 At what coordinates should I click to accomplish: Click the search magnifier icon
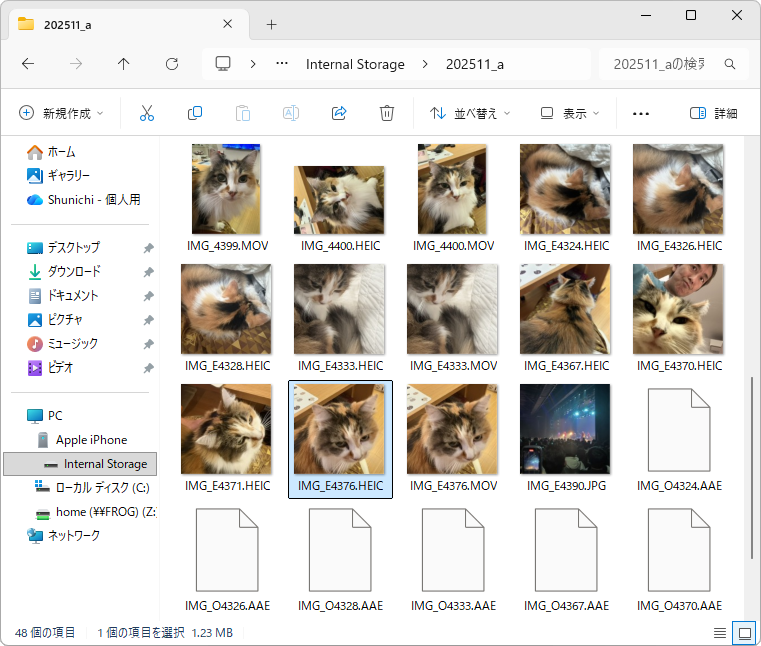click(x=729, y=64)
